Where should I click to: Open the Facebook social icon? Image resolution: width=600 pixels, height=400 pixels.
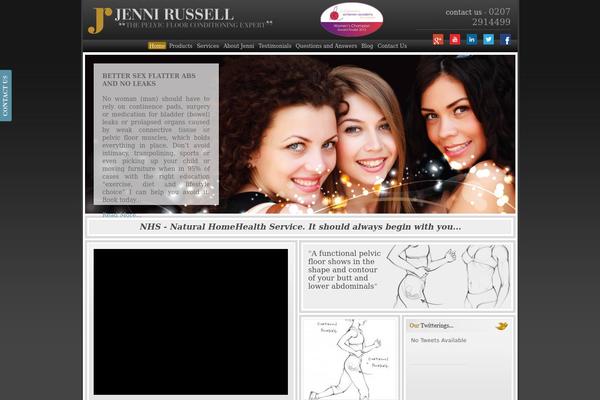(505, 39)
